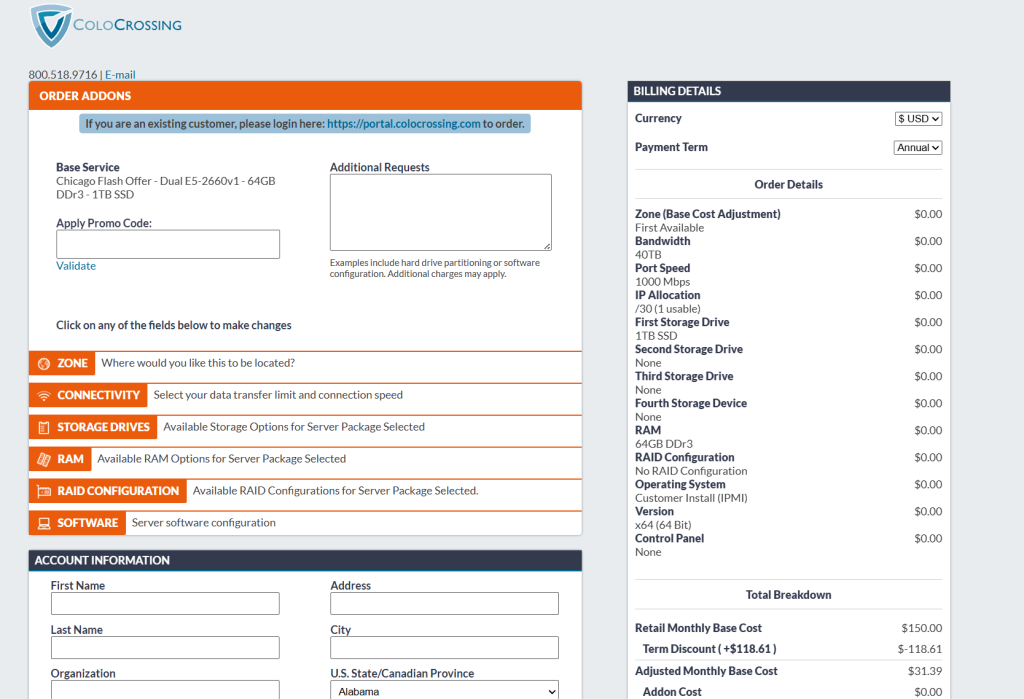Focus the First Name input field

point(165,604)
